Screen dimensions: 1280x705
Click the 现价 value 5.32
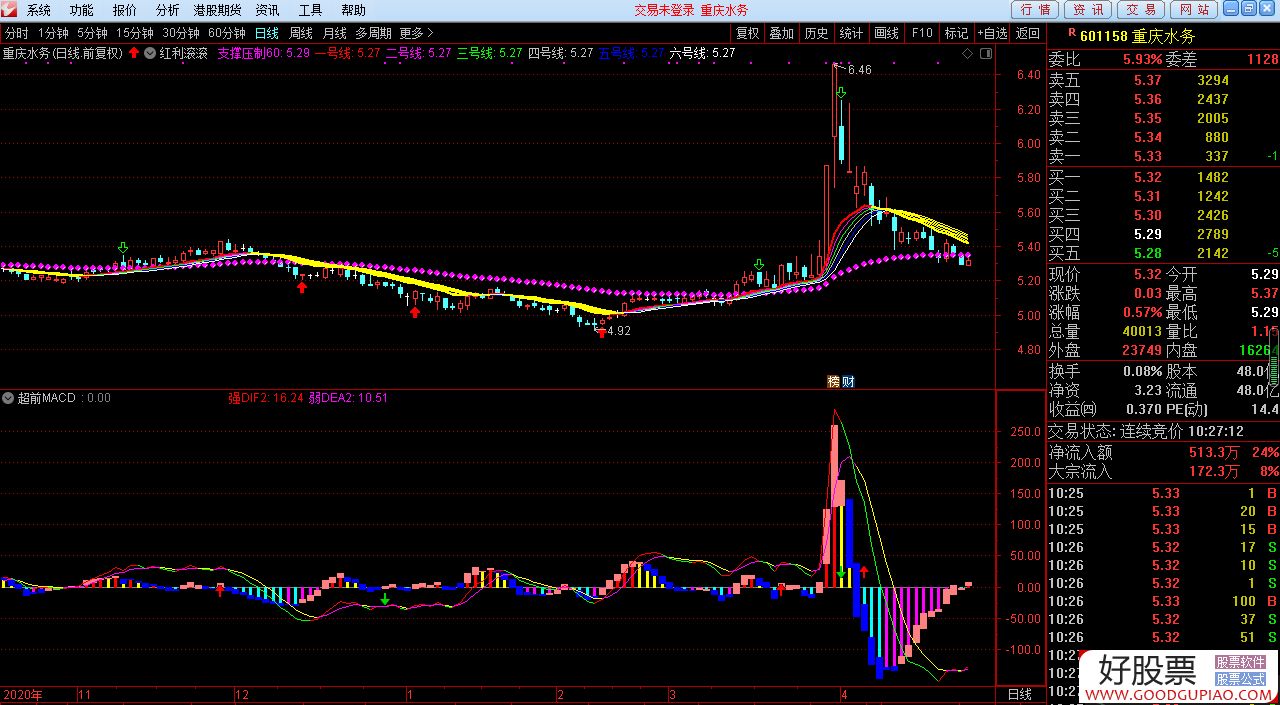point(1148,274)
